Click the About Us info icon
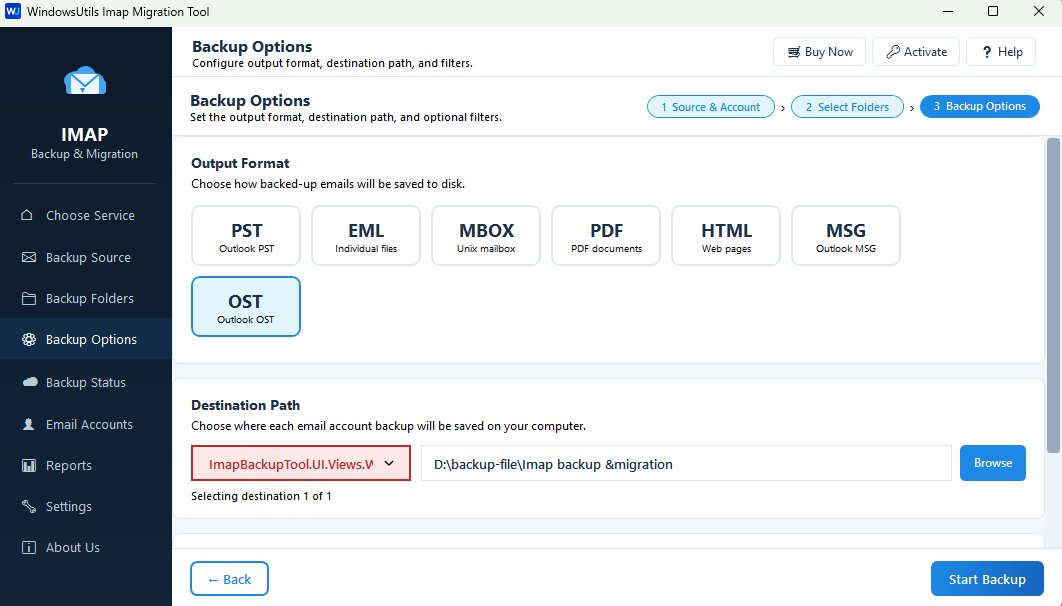 coord(28,547)
